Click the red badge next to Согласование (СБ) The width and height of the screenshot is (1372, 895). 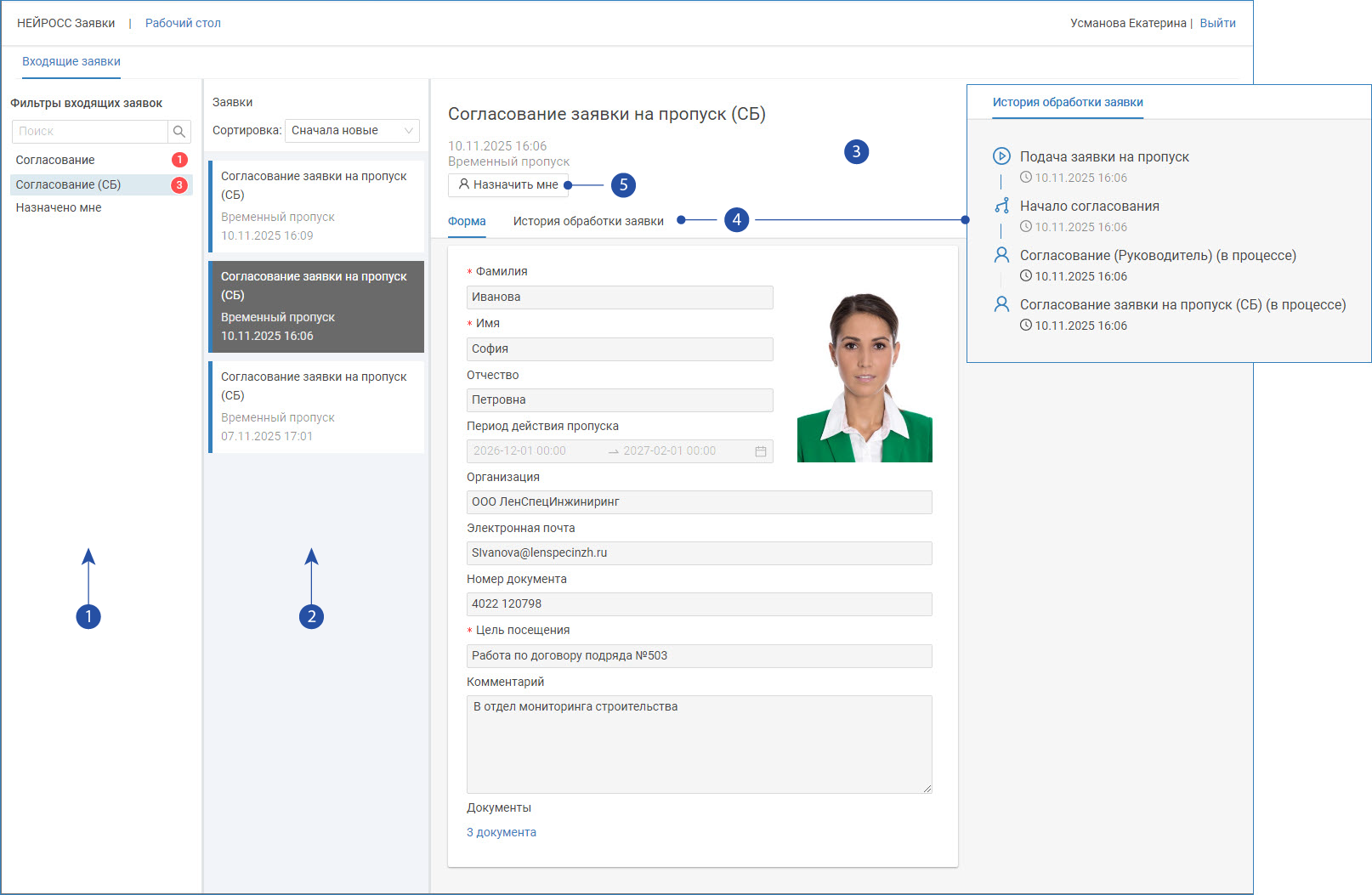pyautogui.click(x=179, y=184)
